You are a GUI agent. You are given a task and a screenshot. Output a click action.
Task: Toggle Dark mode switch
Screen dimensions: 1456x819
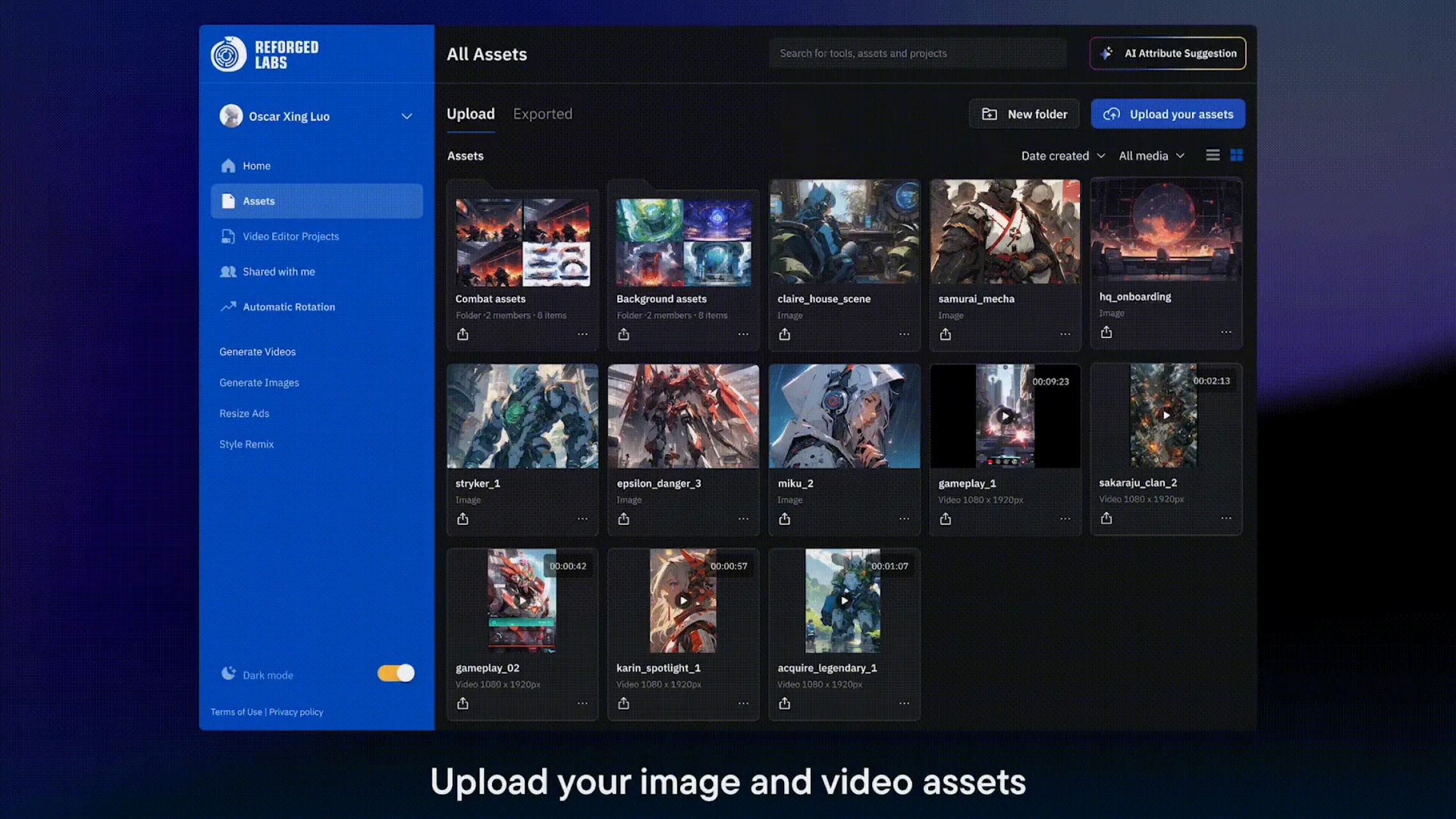coord(396,673)
